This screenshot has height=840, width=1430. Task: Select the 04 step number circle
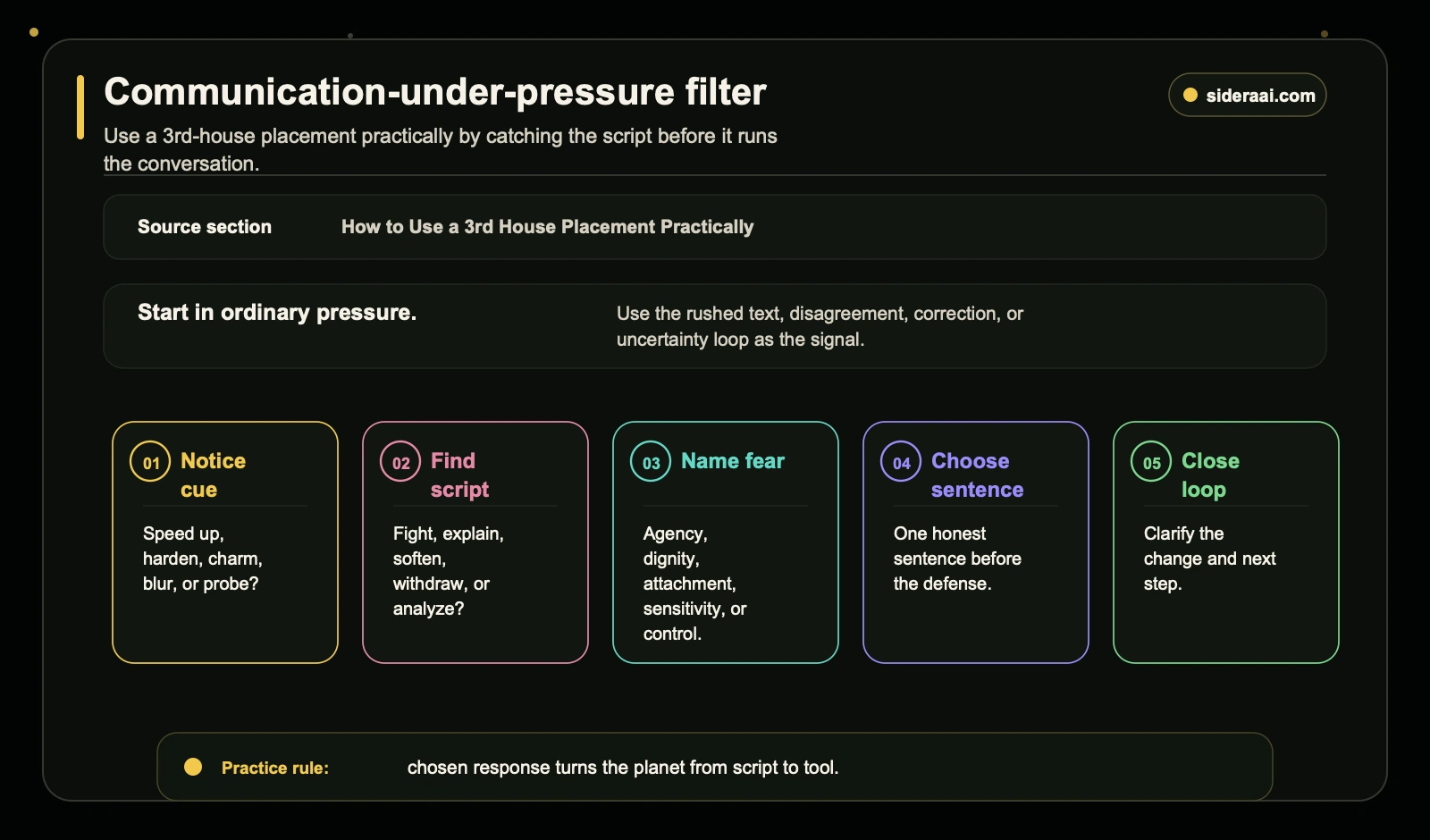(x=901, y=462)
